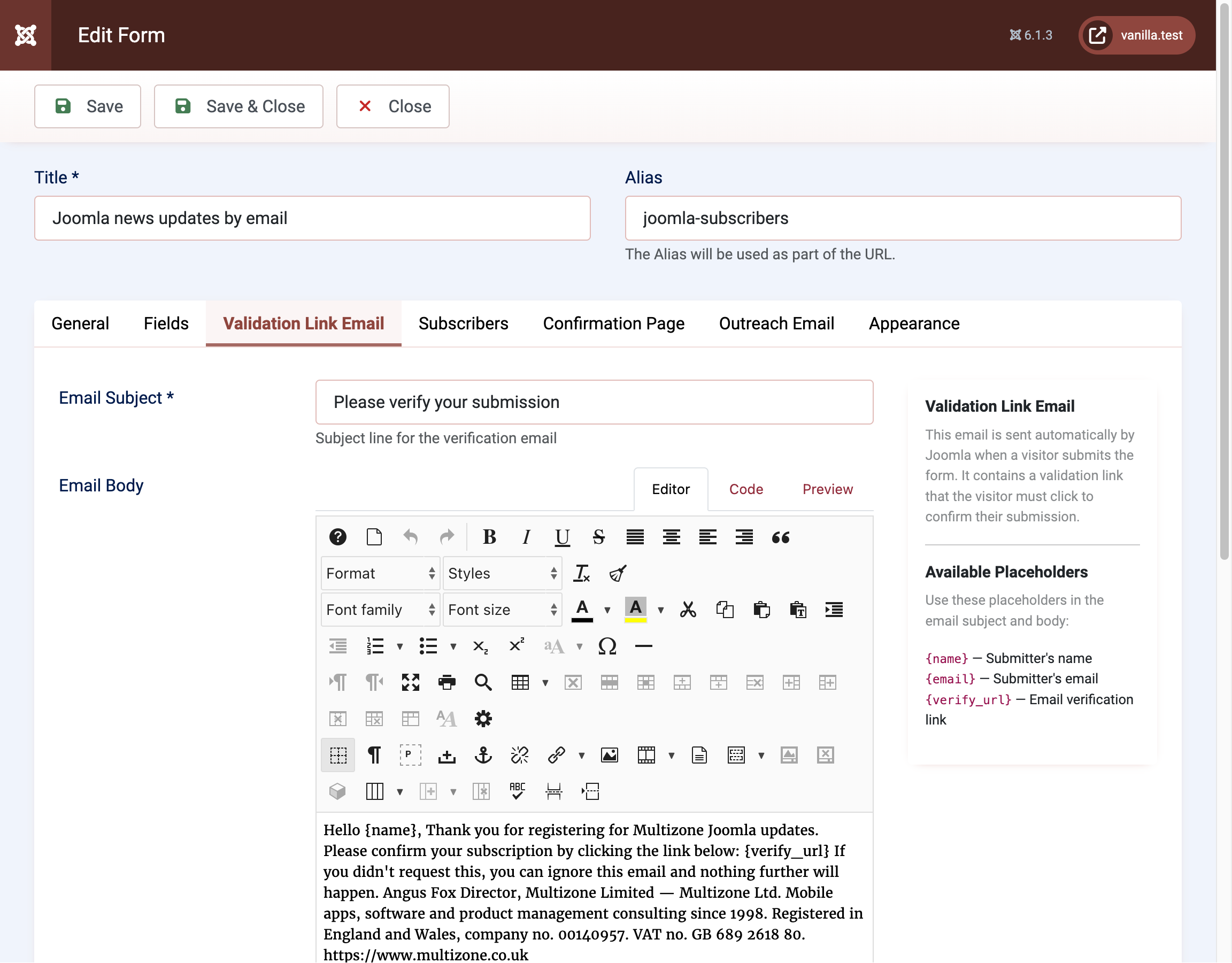Open the Format dropdown
This screenshot has width=1232, height=963.
[x=380, y=573]
